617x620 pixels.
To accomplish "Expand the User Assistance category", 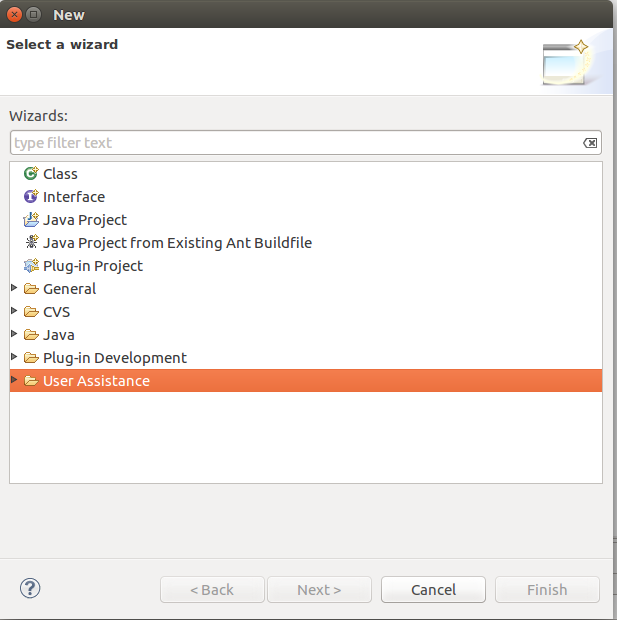I will coord(14,380).
